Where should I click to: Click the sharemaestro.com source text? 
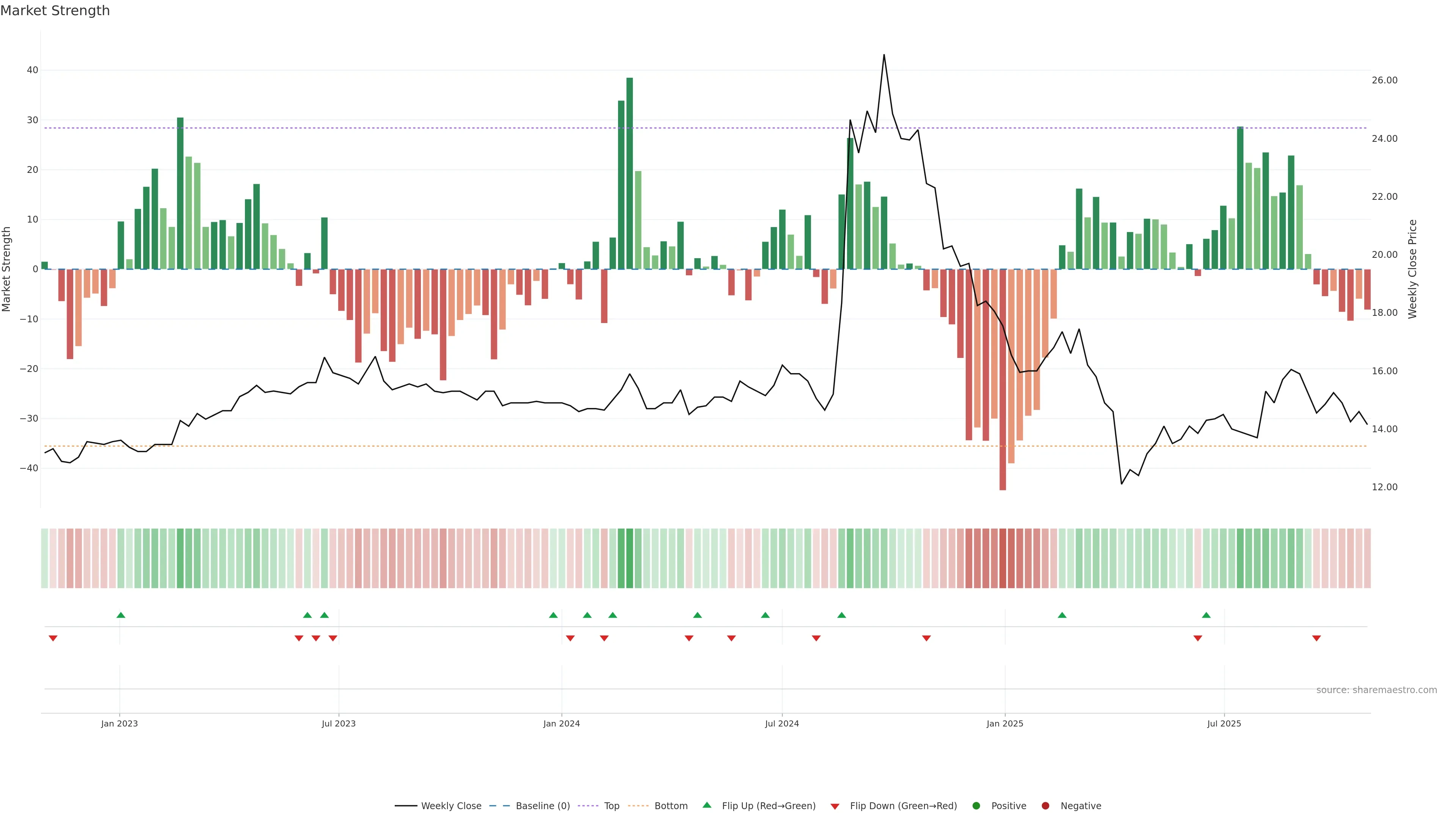click(1376, 690)
